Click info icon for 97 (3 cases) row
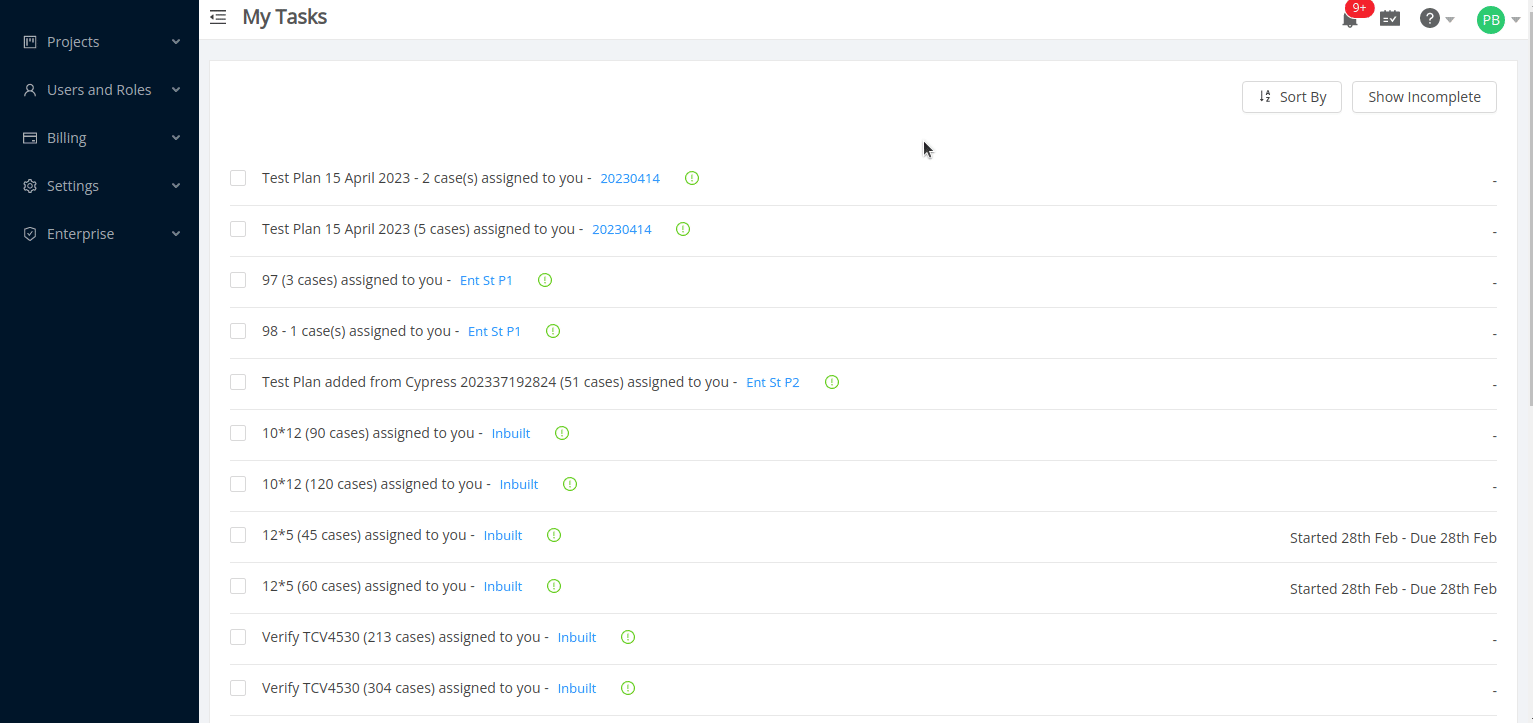This screenshot has height=723, width=1533. (545, 280)
